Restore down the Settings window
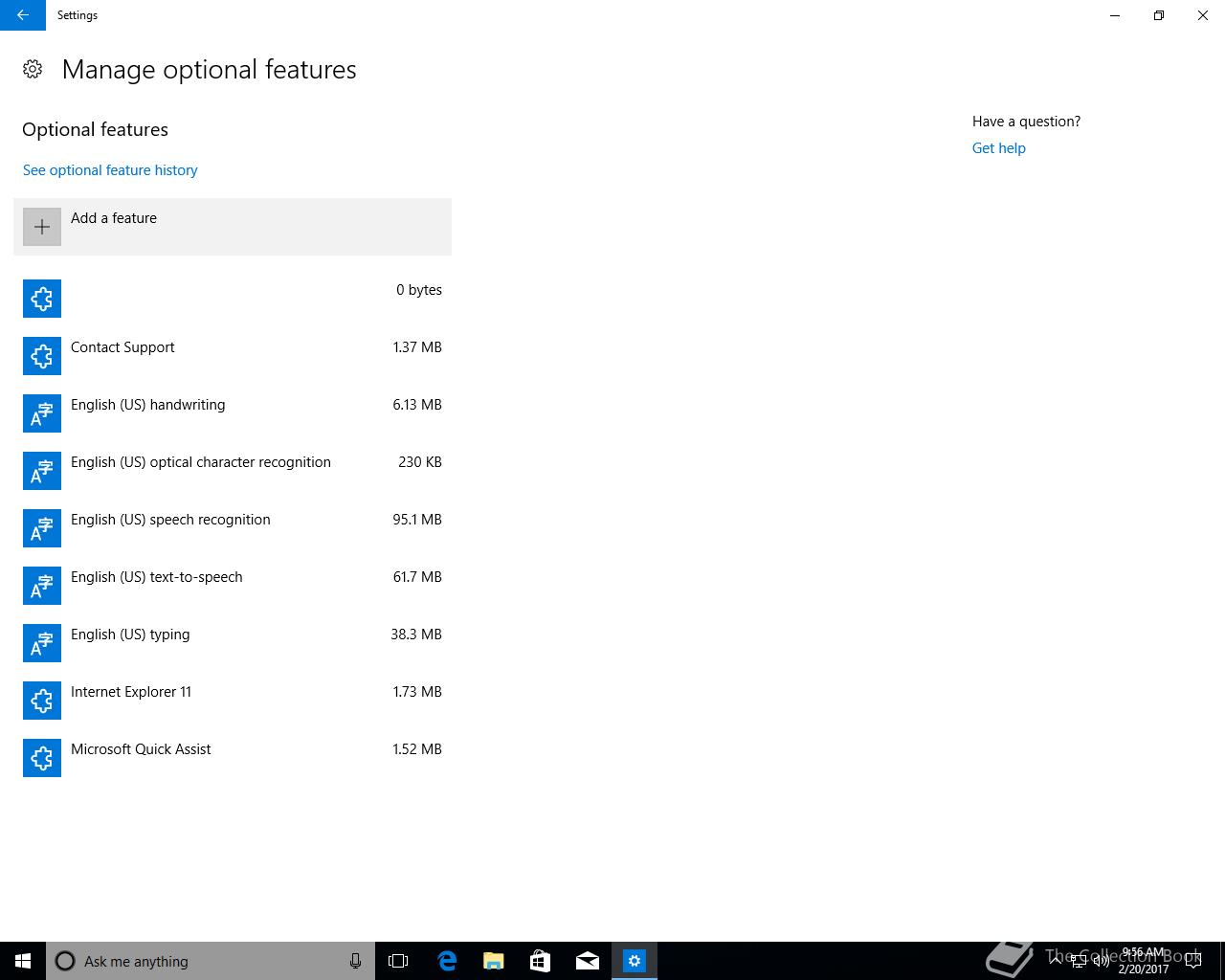Image resolution: width=1225 pixels, height=980 pixels. 1159,15
